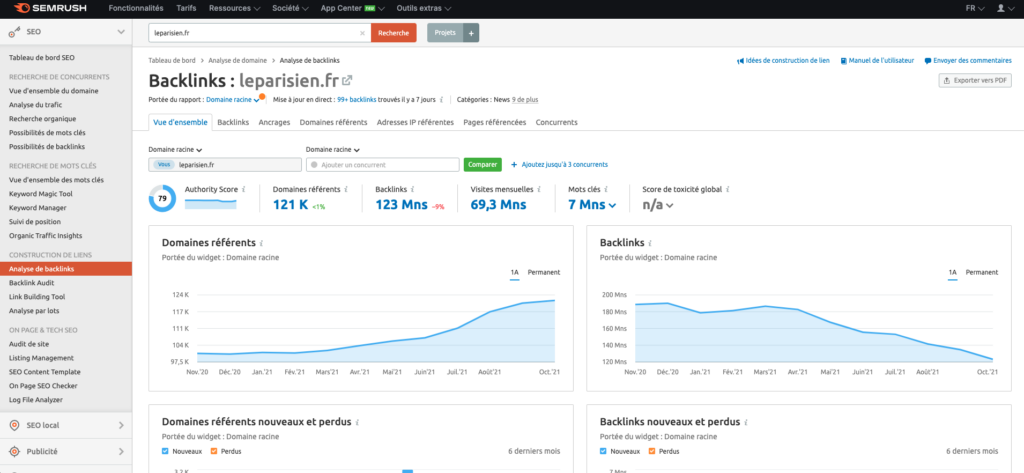Screen dimensions: 1024x473
Task: Open Idées de construction de lien link
Action: [x=783, y=61]
